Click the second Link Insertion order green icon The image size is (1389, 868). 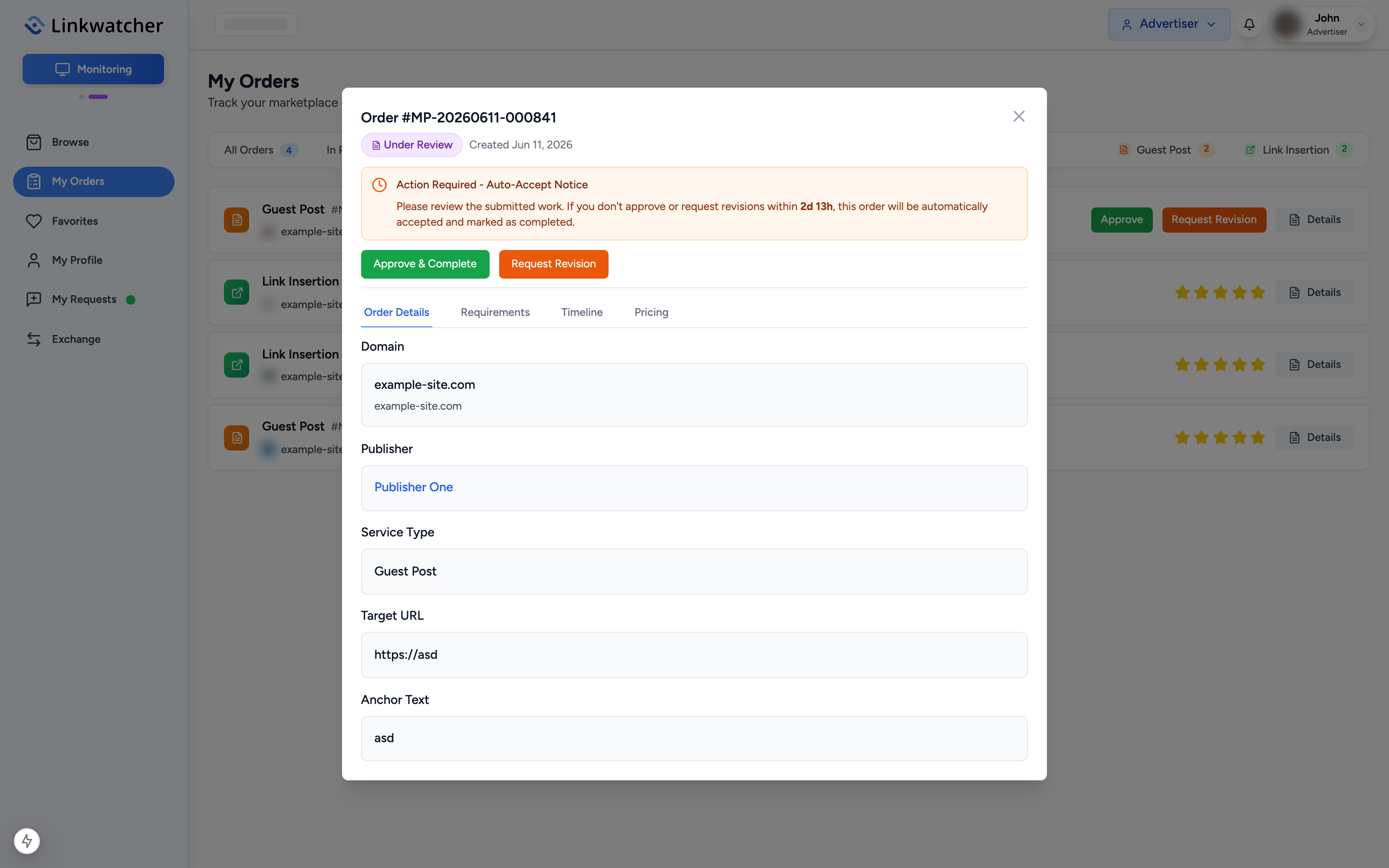pyautogui.click(x=237, y=365)
